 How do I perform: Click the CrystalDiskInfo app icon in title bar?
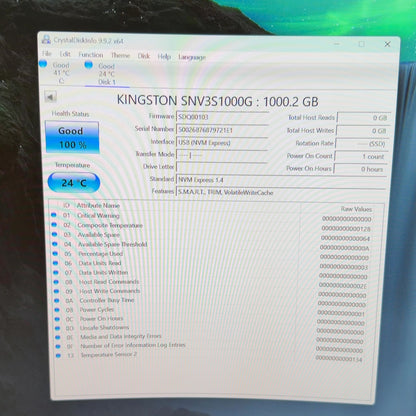[47, 40]
